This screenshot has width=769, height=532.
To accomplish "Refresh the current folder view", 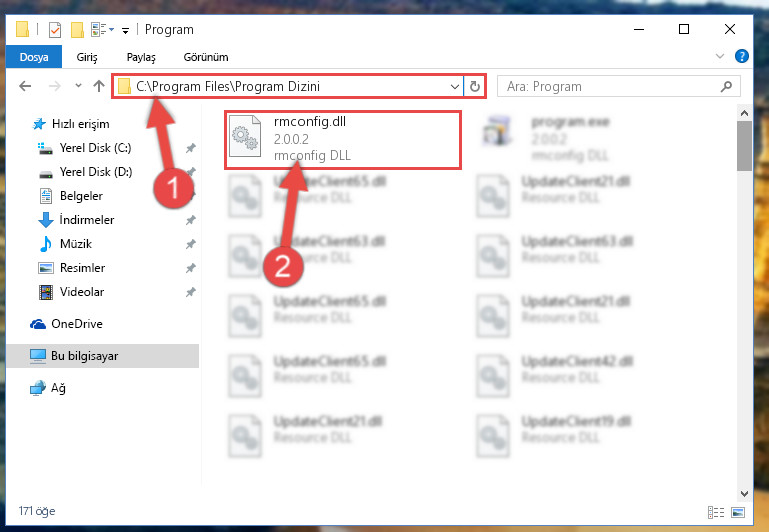I will tap(474, 87).
